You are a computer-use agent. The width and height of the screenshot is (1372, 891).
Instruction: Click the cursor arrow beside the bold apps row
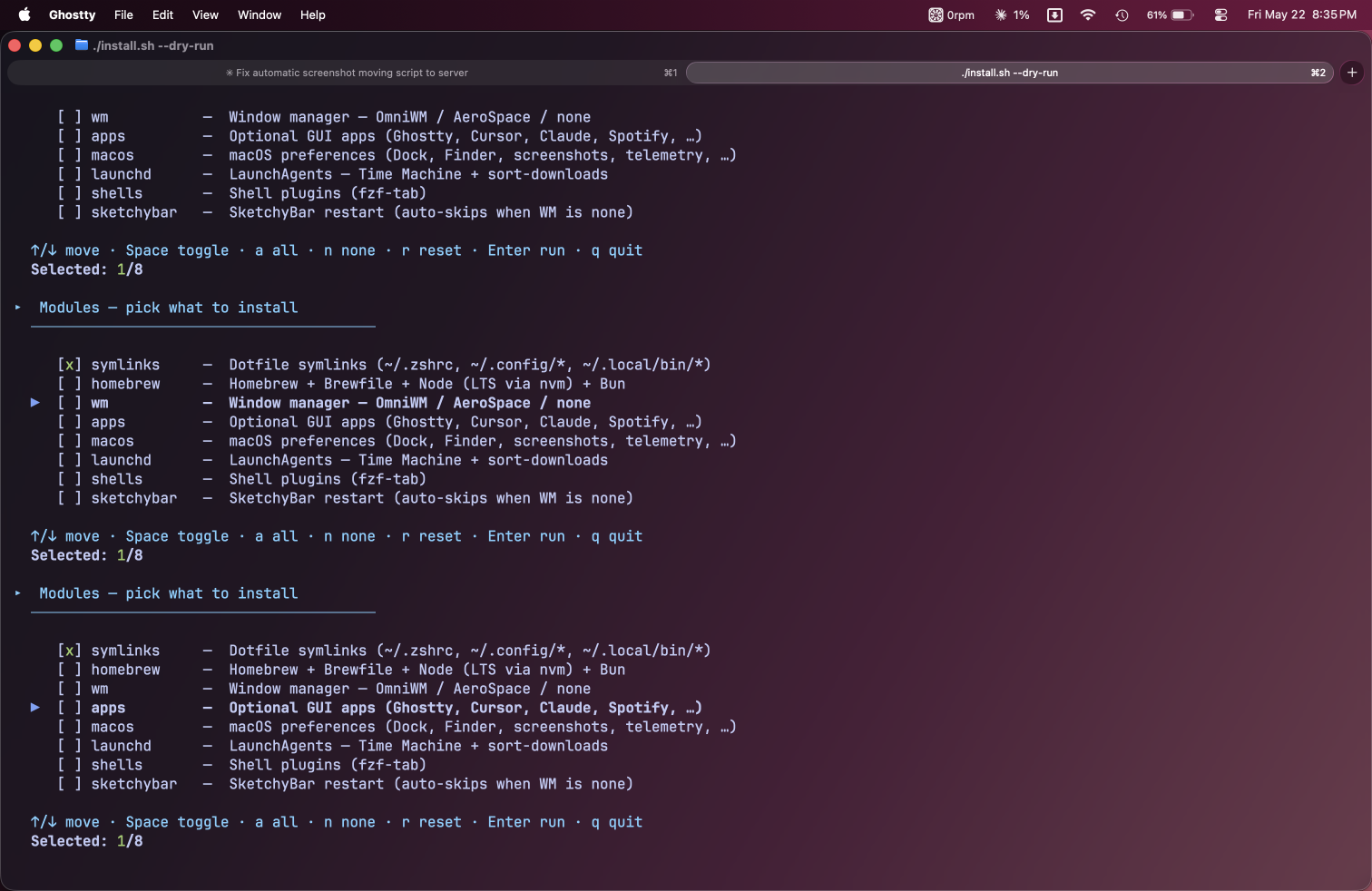[x=35, y=707]
